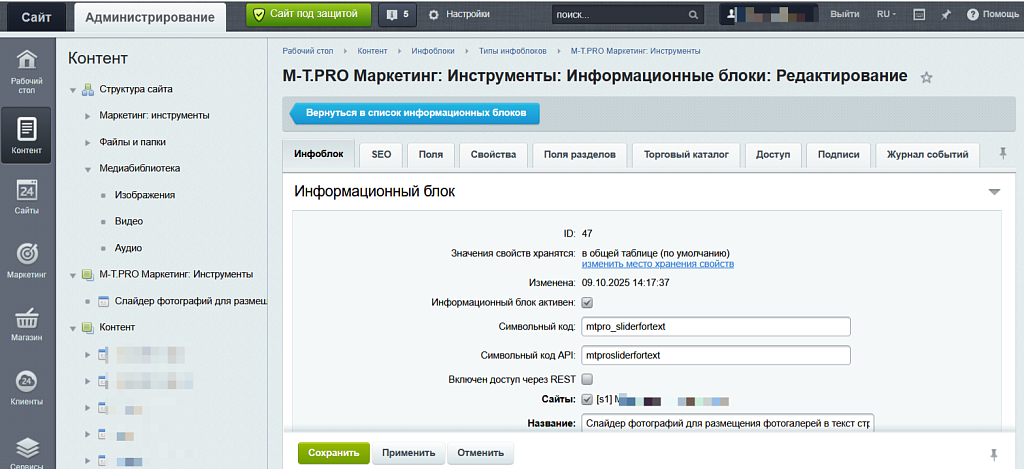Viewport: 1024px width, 469px height.
Task: Open the RU language dropdown
Action: coord(885,15)
